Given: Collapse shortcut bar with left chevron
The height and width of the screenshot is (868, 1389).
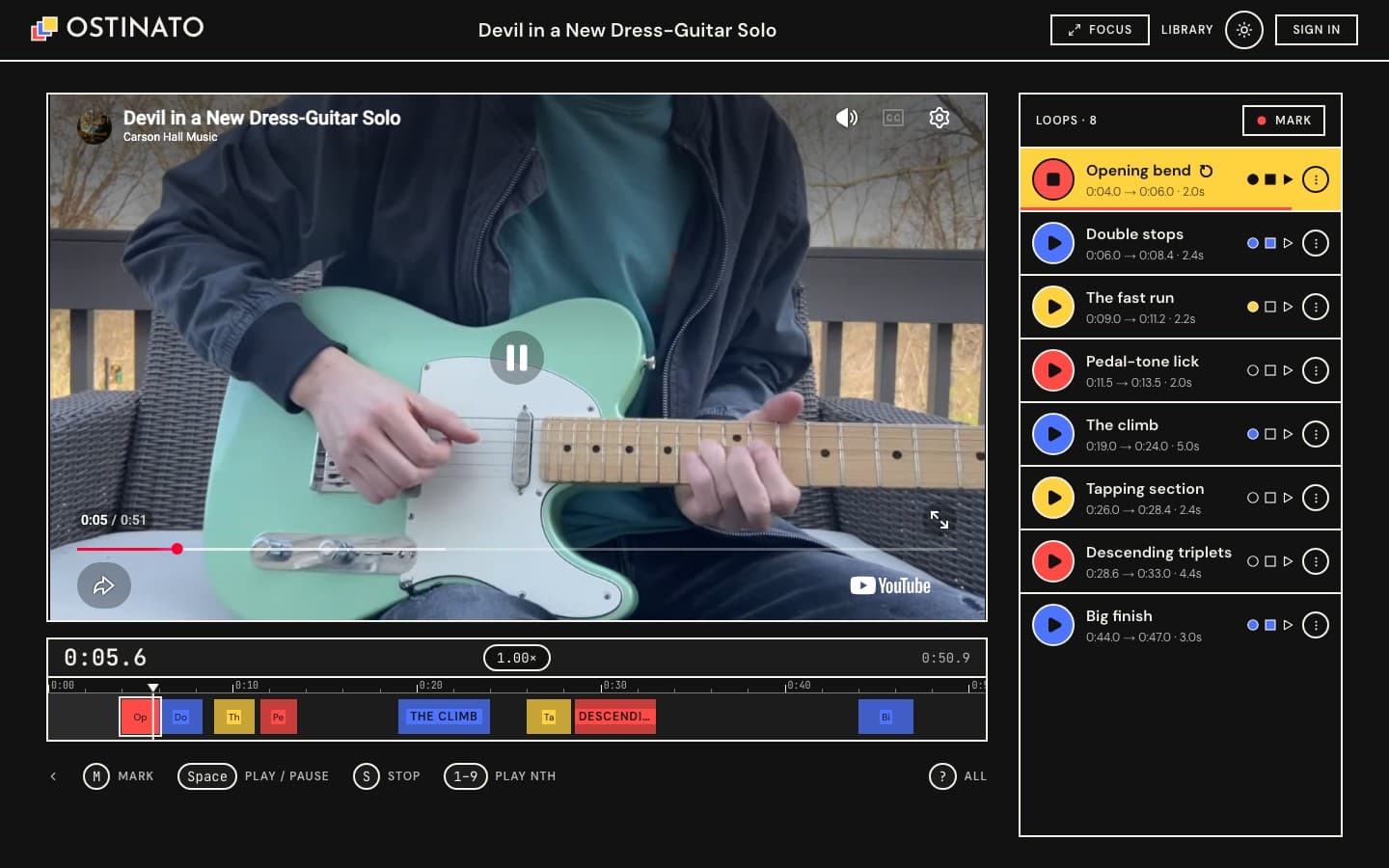Looking at the screenshot, I should pyautogui.click(x=53, y=776).
